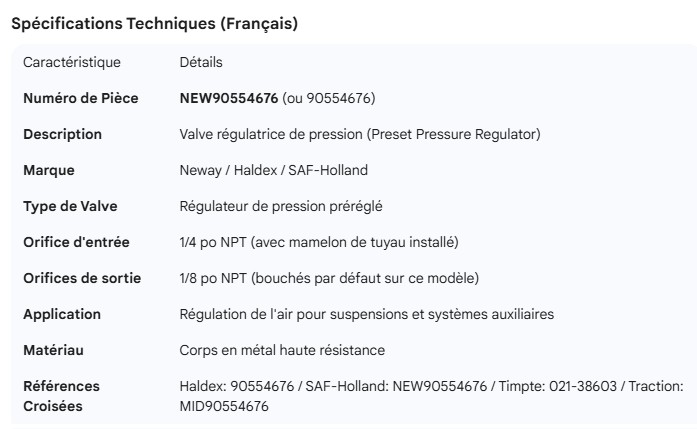Viewport: 697px width, 429px height.
Task: Click the "Régulateur de pression préréglé" value
Action: point(281,206)
